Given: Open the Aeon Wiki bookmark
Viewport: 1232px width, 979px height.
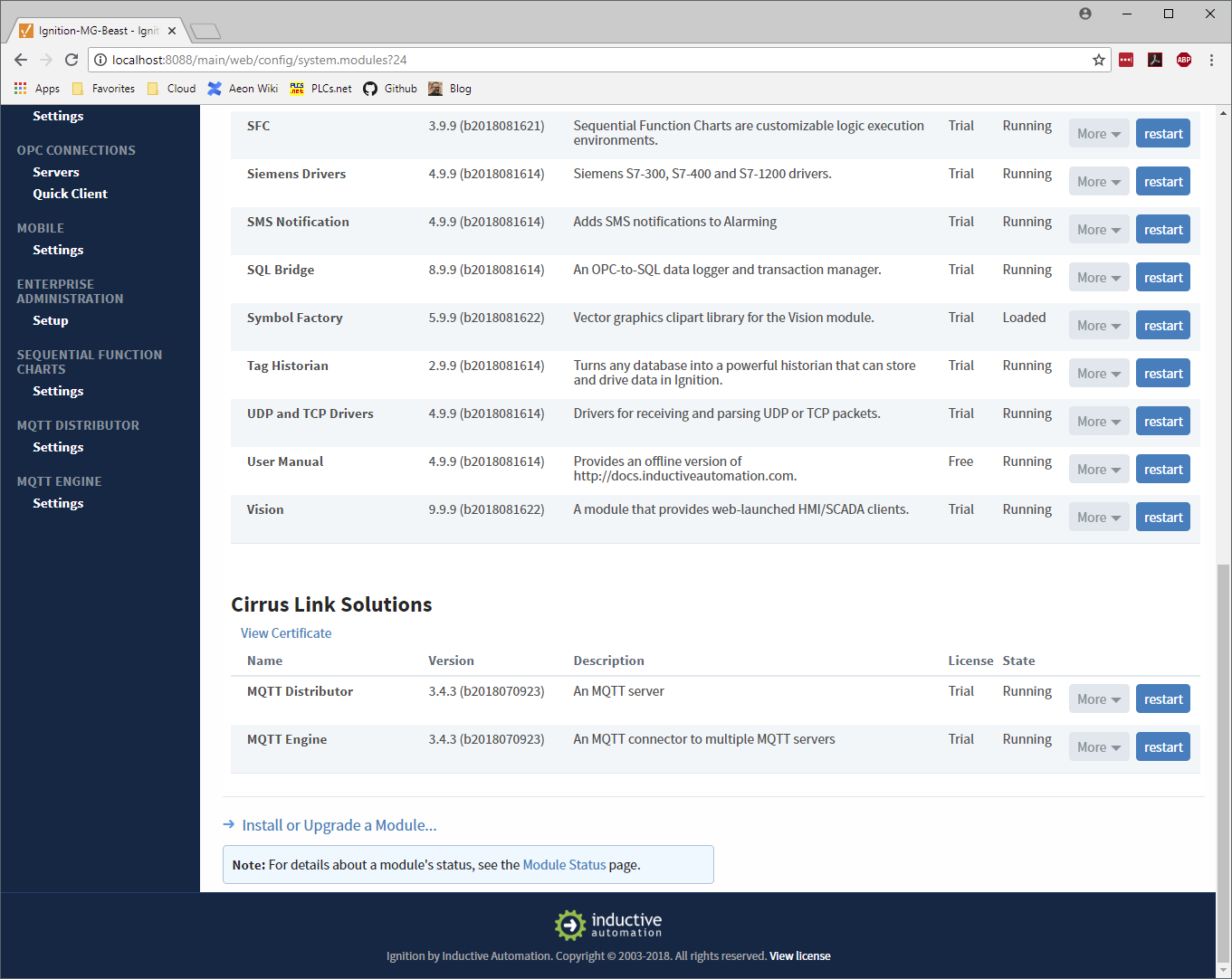Looking at the screenshot, I should (x=243, y=89).
